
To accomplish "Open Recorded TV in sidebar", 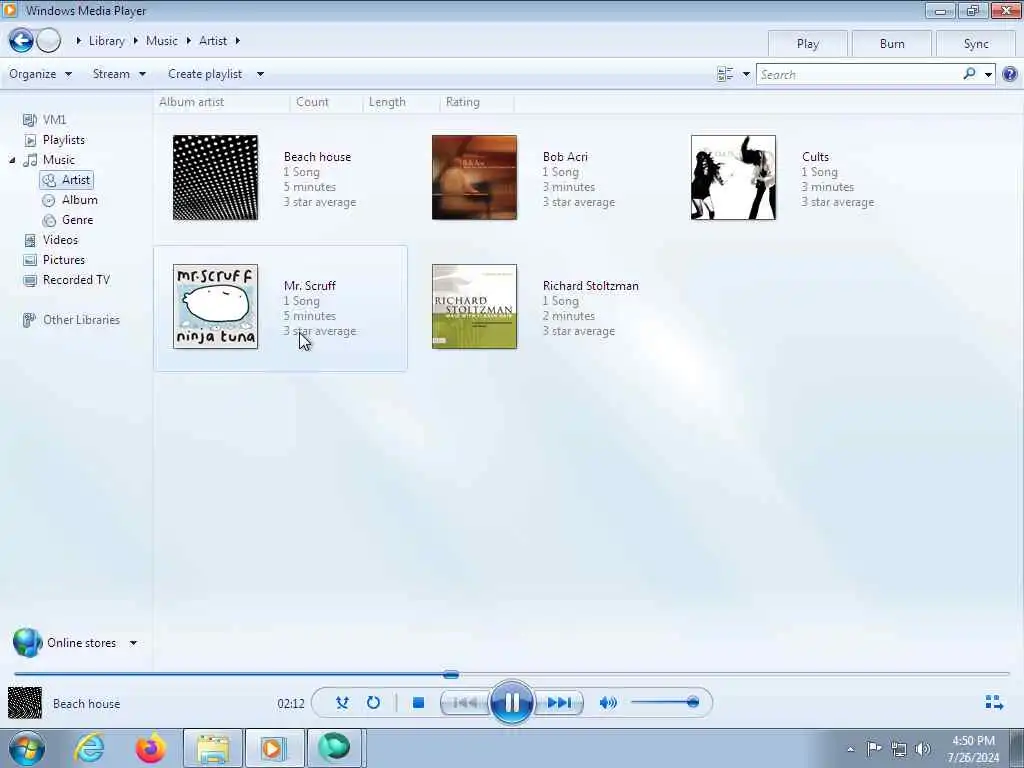I will tap(76, 280).
